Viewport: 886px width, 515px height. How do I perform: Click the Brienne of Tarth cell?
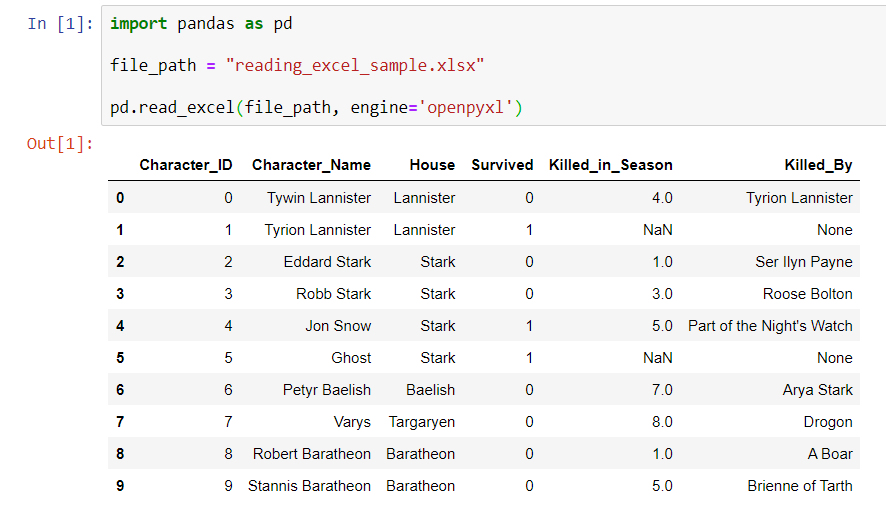click(800, 486)
